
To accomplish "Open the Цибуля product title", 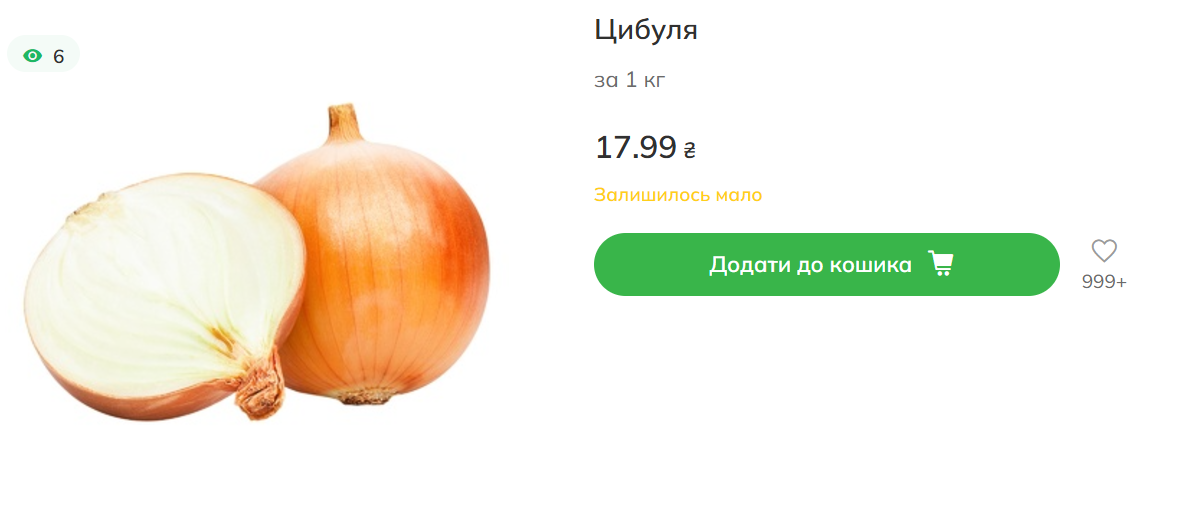I will pyautogui.click(x=646, y=32).
